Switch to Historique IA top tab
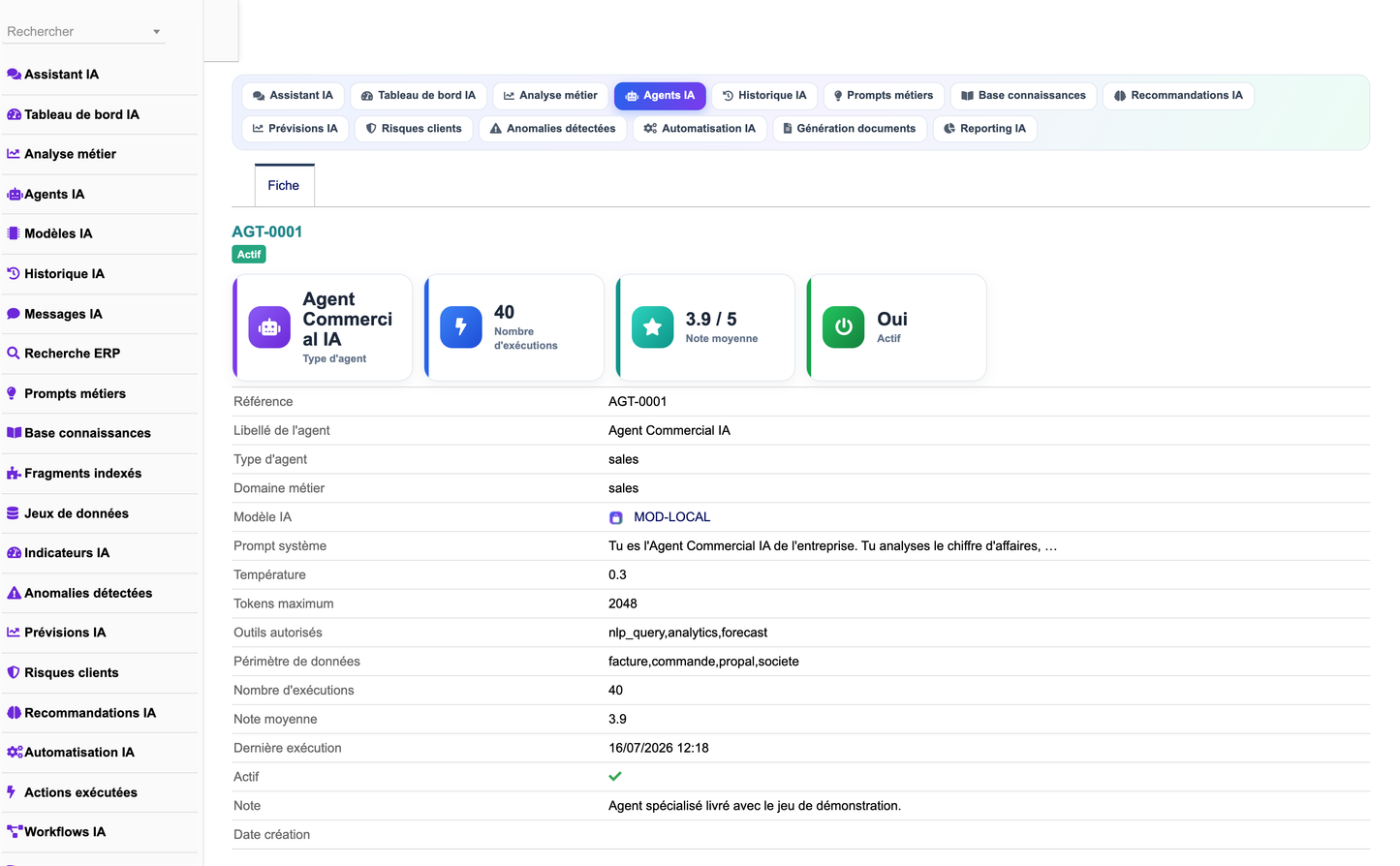Image resolution: width=1400 pixels, height=866 pixels. [764, 96]
